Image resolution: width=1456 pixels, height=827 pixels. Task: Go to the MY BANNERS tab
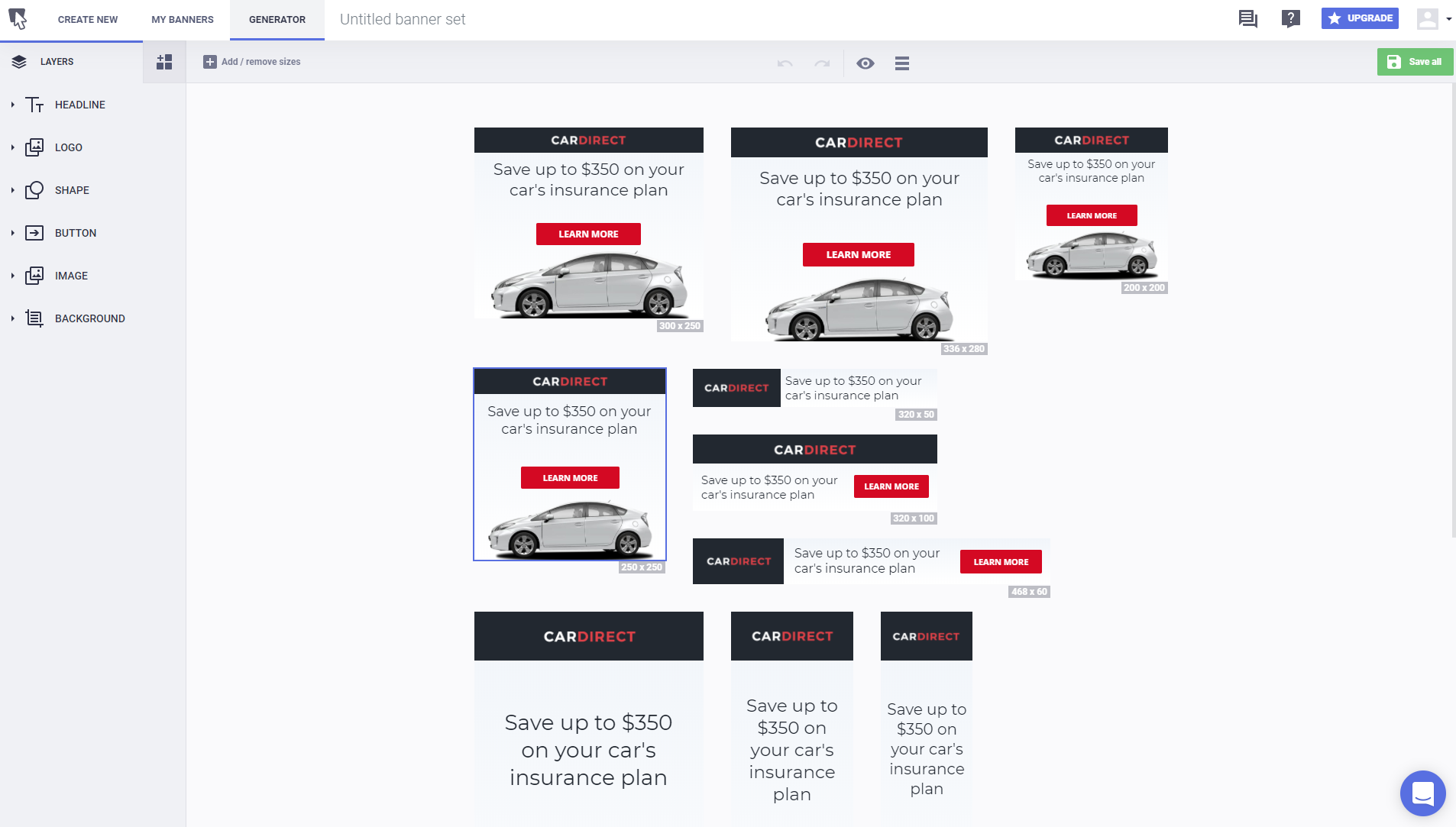[183, 20]
